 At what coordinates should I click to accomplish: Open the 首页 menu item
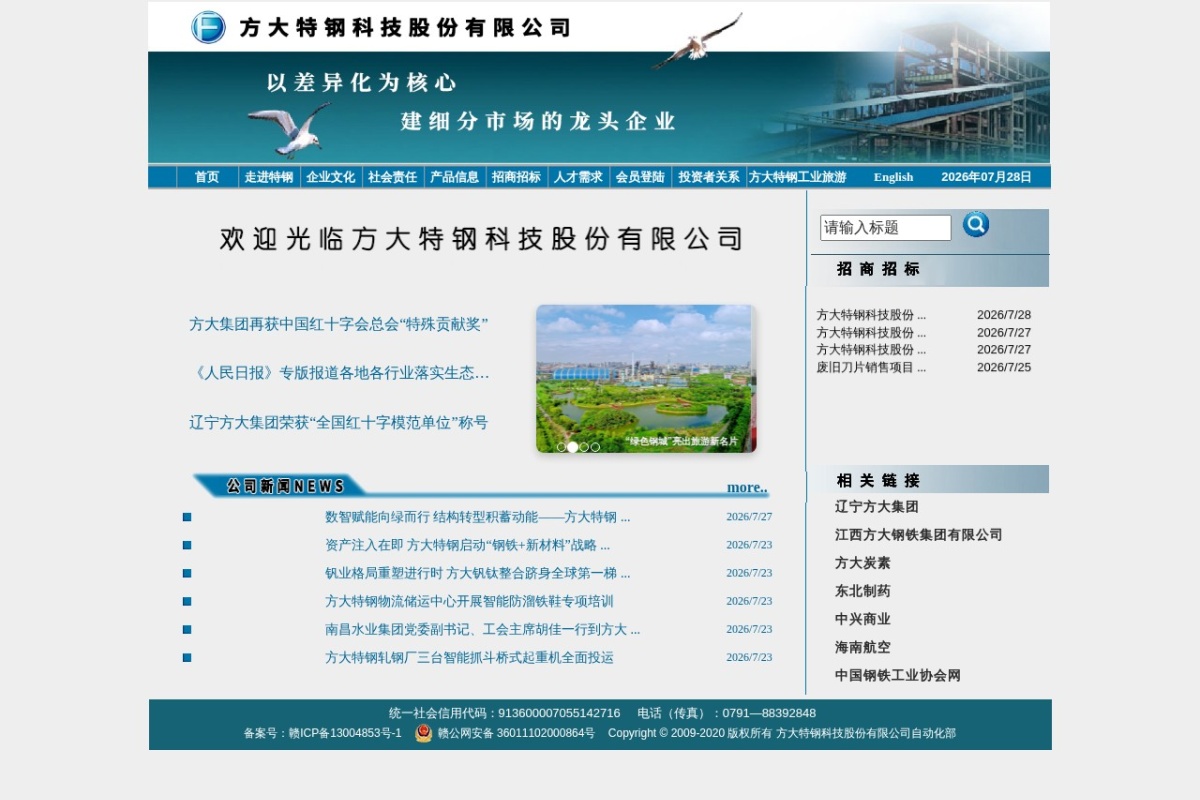pos(207,177)
